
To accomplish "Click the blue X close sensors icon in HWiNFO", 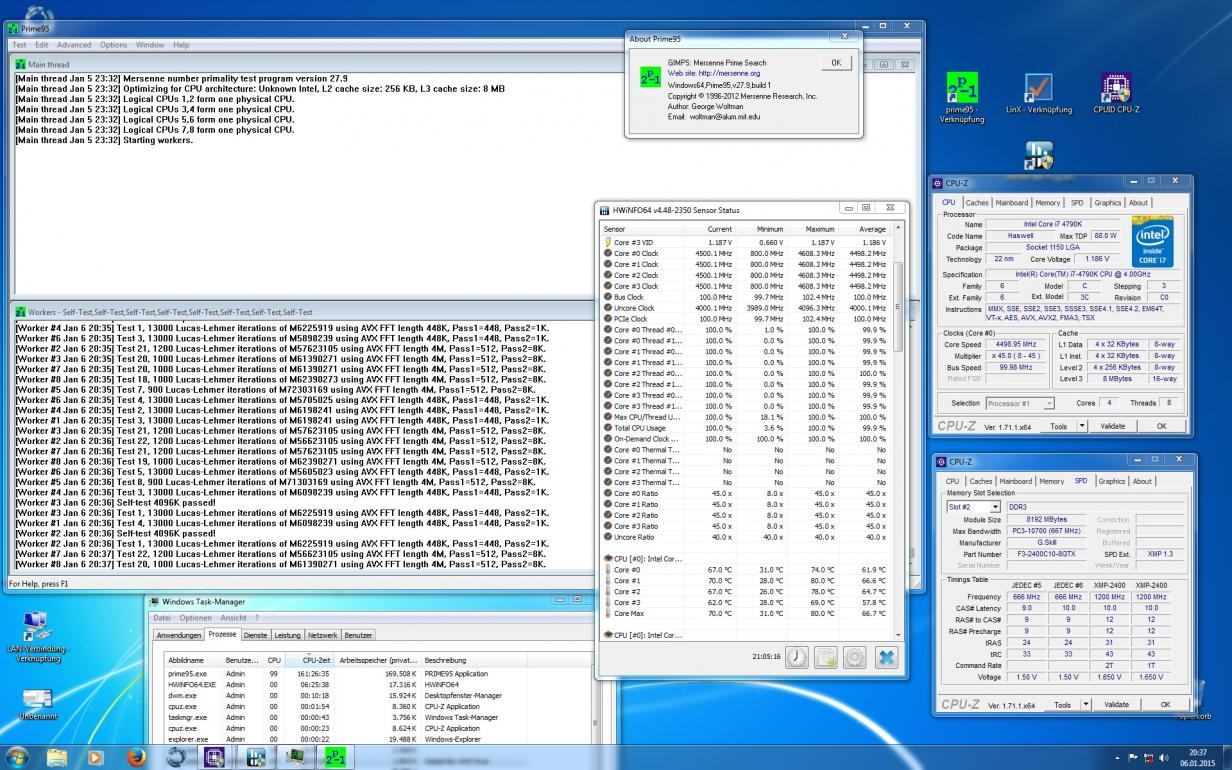I will pos(886,657).
